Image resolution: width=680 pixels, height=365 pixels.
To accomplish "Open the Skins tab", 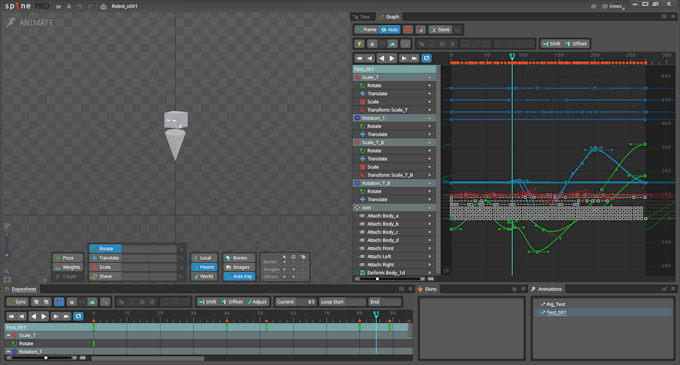I will click(428, 289).
